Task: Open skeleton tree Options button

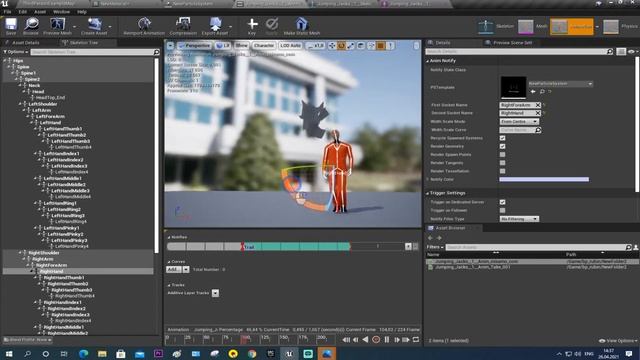Action: pos(16,52)
